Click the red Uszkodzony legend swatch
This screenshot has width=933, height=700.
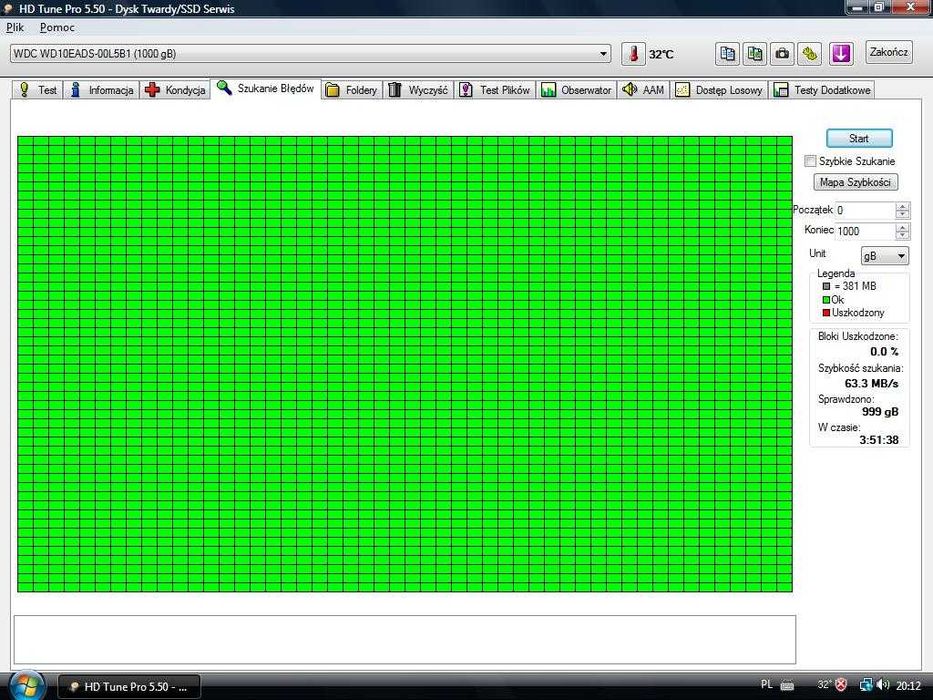[826, 313]
